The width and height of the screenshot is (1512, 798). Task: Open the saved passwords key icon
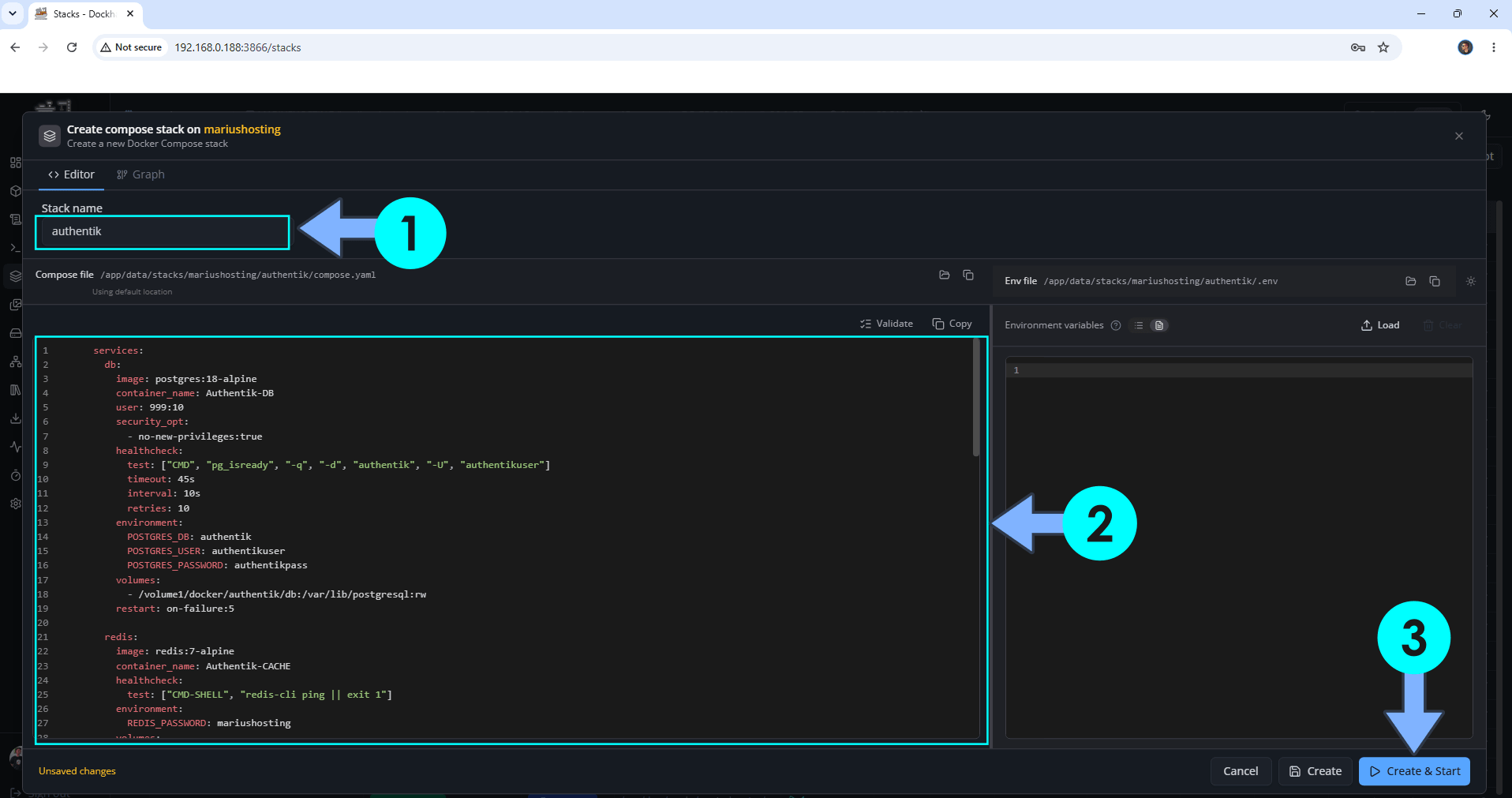(x=1358, y=47)
